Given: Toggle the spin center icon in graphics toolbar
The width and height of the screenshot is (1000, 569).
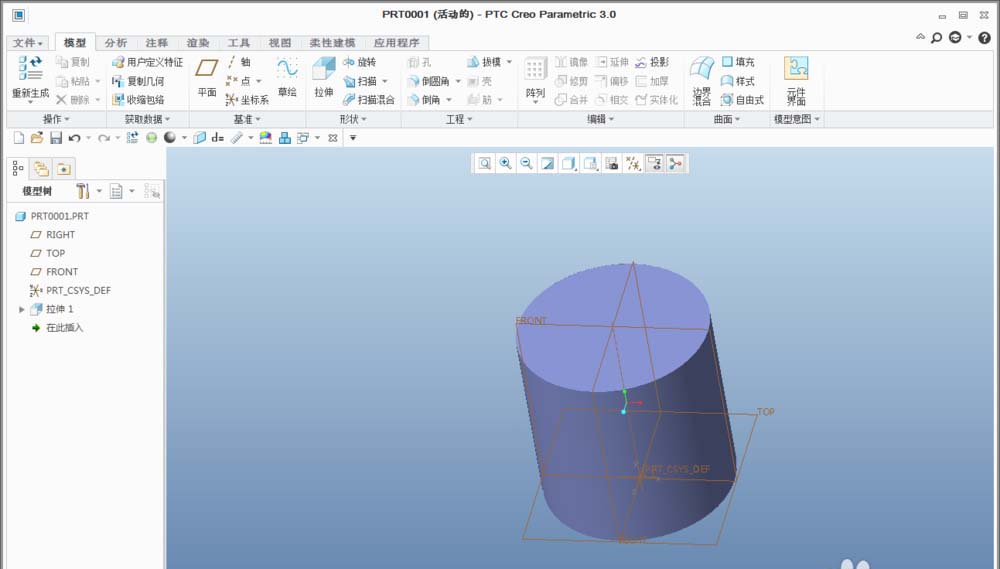Looking at the screenshot, I should coord(675,164).
